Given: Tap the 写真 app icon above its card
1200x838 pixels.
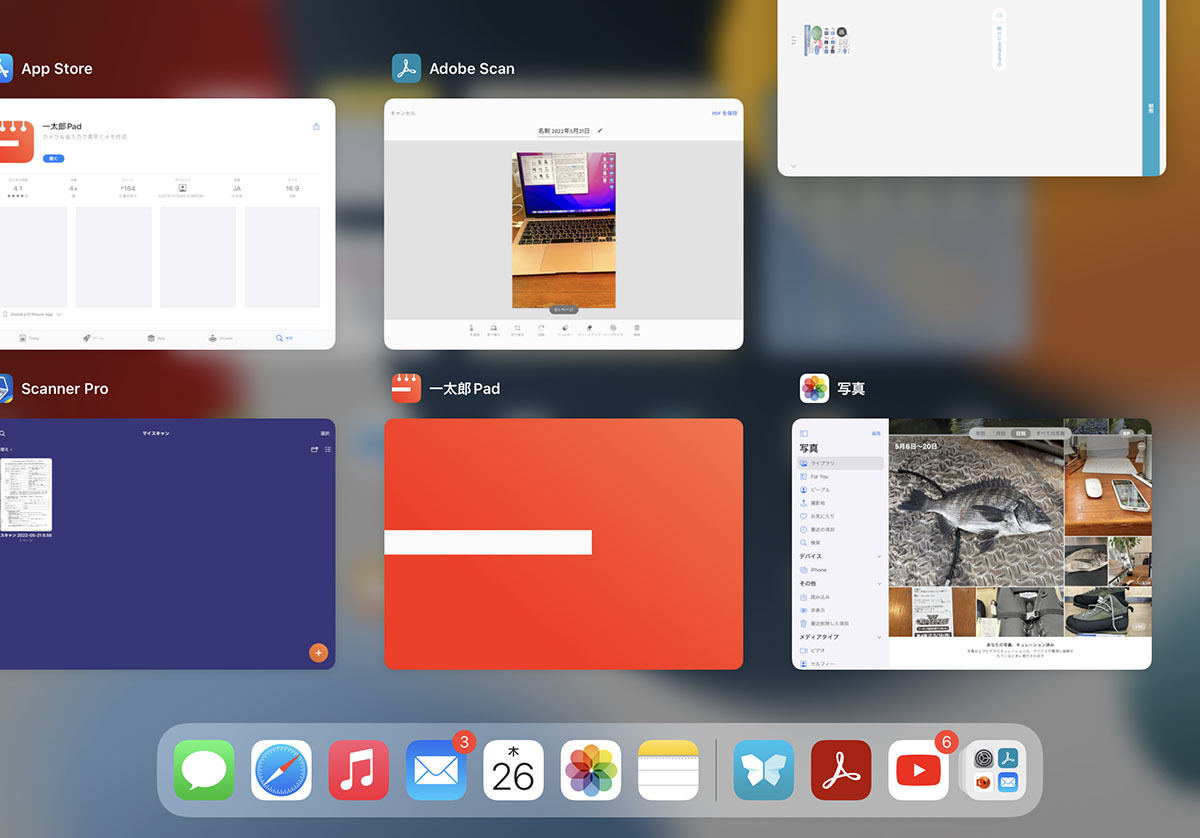Looking at the screenshot, I should pyautogui.click(x=814, y=388).
